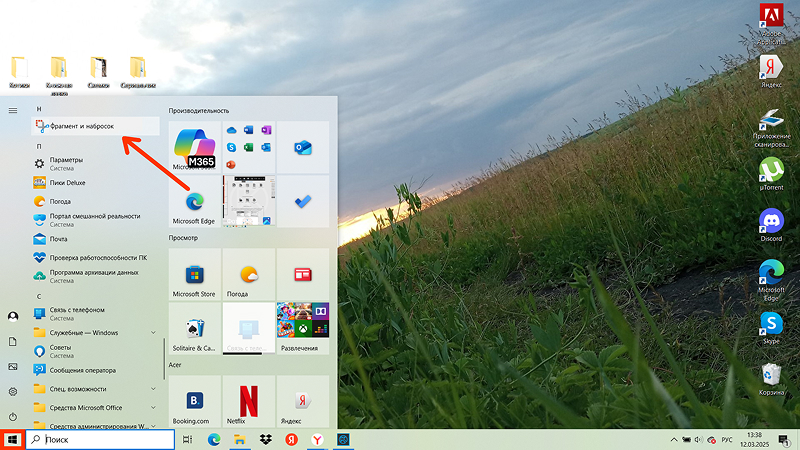Expand the Служебные — Windows folder
The height and width of the screenshot is (450, 800).
[x=95, y=333]
